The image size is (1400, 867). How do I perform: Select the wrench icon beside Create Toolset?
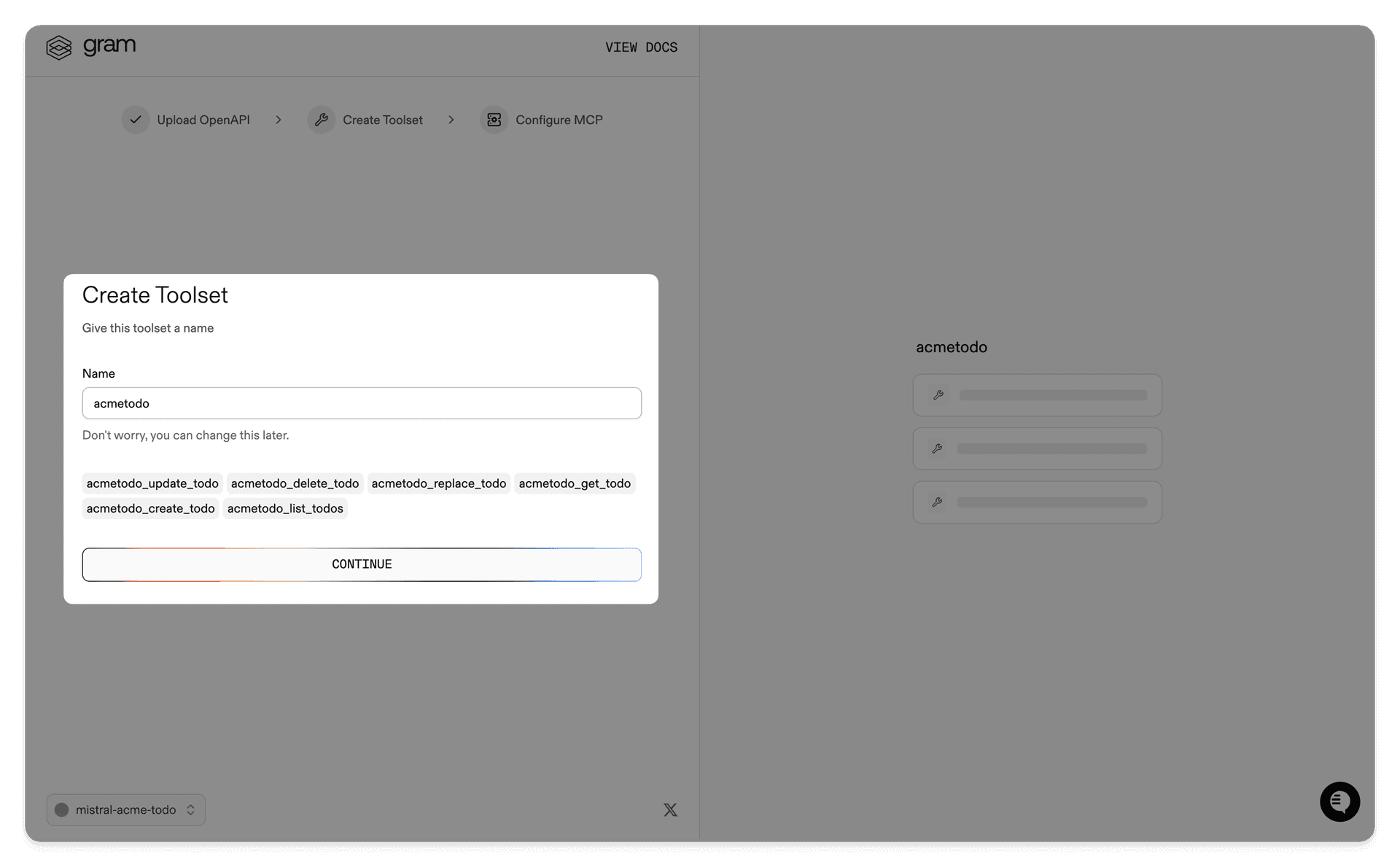click(322, 119)
